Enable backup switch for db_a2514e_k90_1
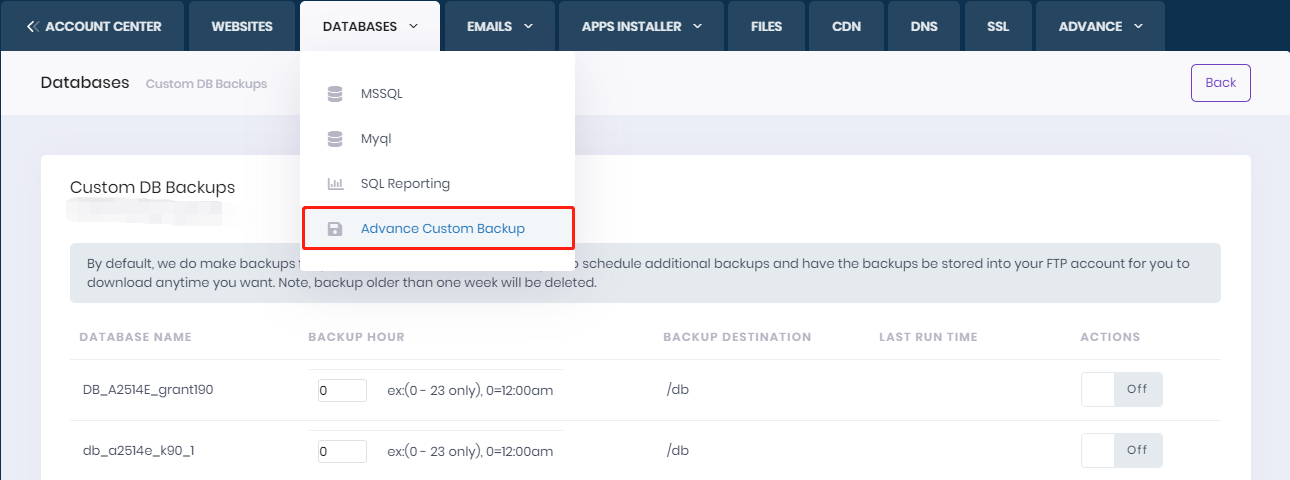This screenshot has width=1290, height=480. tap(1121, 450)
